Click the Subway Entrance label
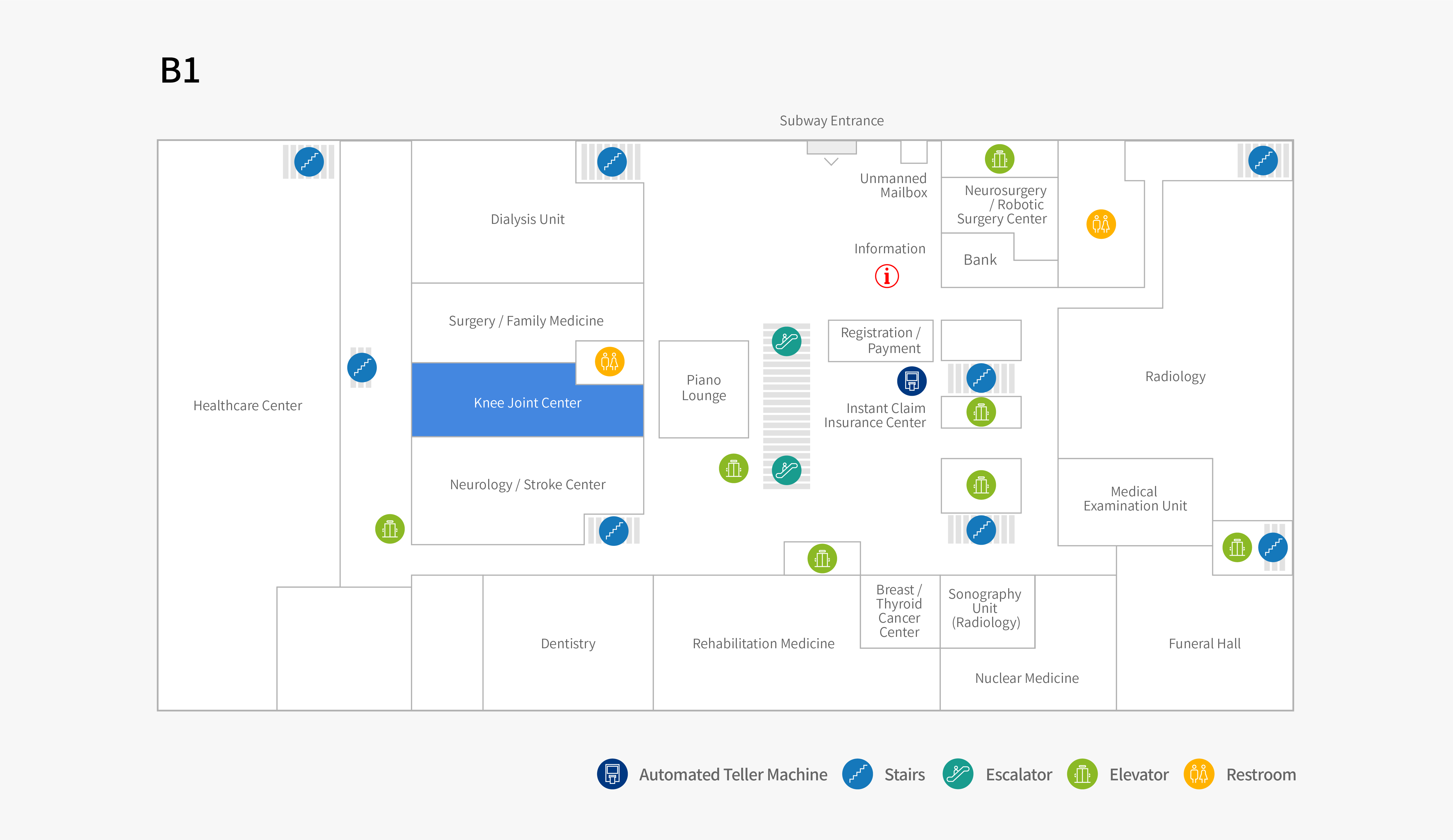This screenshot has height=840, width=1453. (831, 121)
